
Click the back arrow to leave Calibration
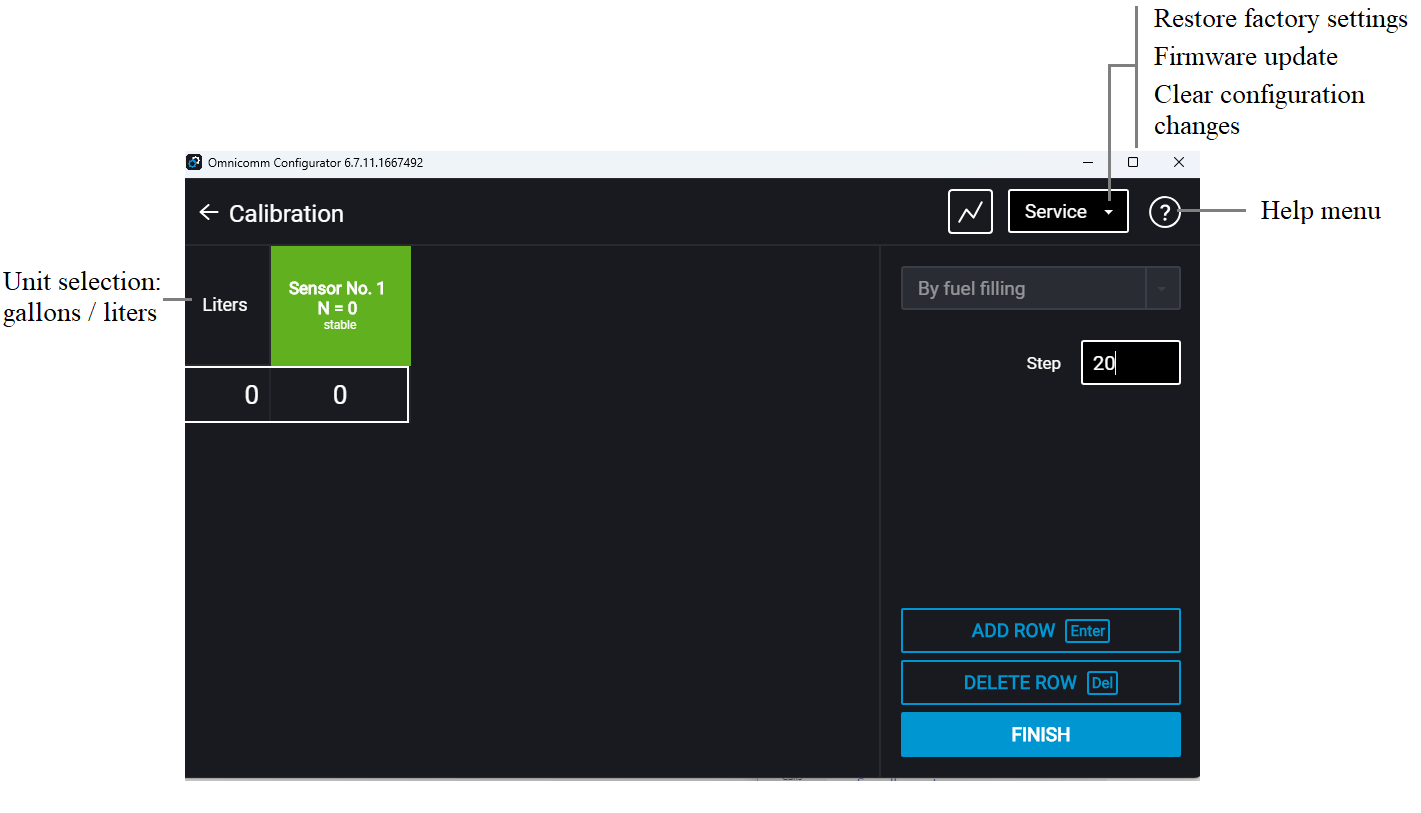[x=209, y=212]
